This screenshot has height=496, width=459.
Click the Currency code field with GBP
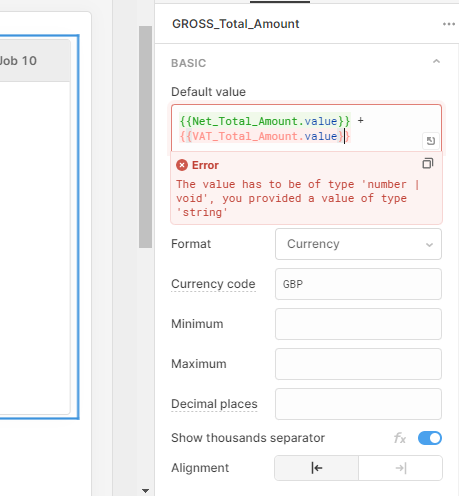tap(358, 284)
